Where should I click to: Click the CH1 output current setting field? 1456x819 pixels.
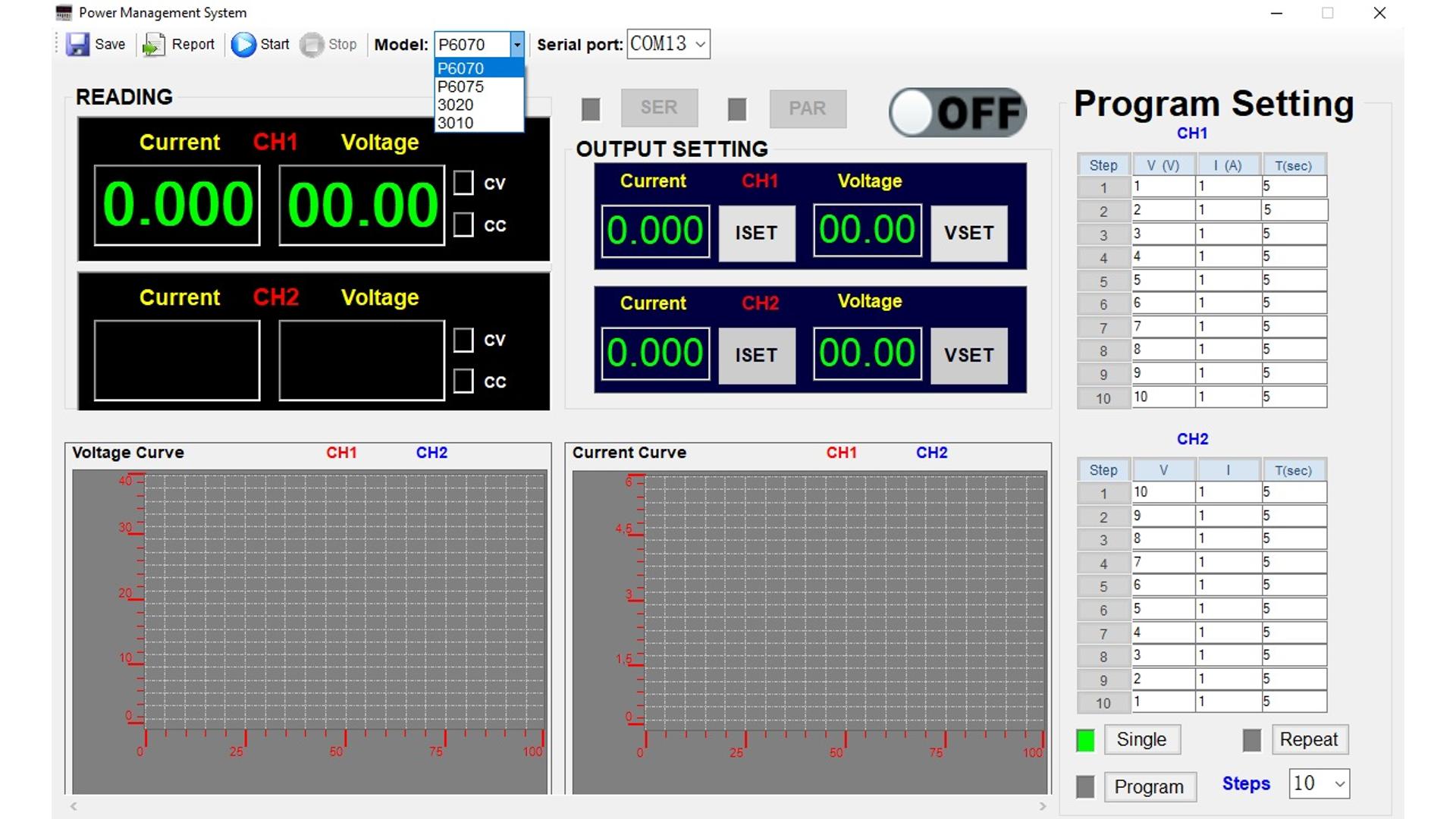click(655, 231)
